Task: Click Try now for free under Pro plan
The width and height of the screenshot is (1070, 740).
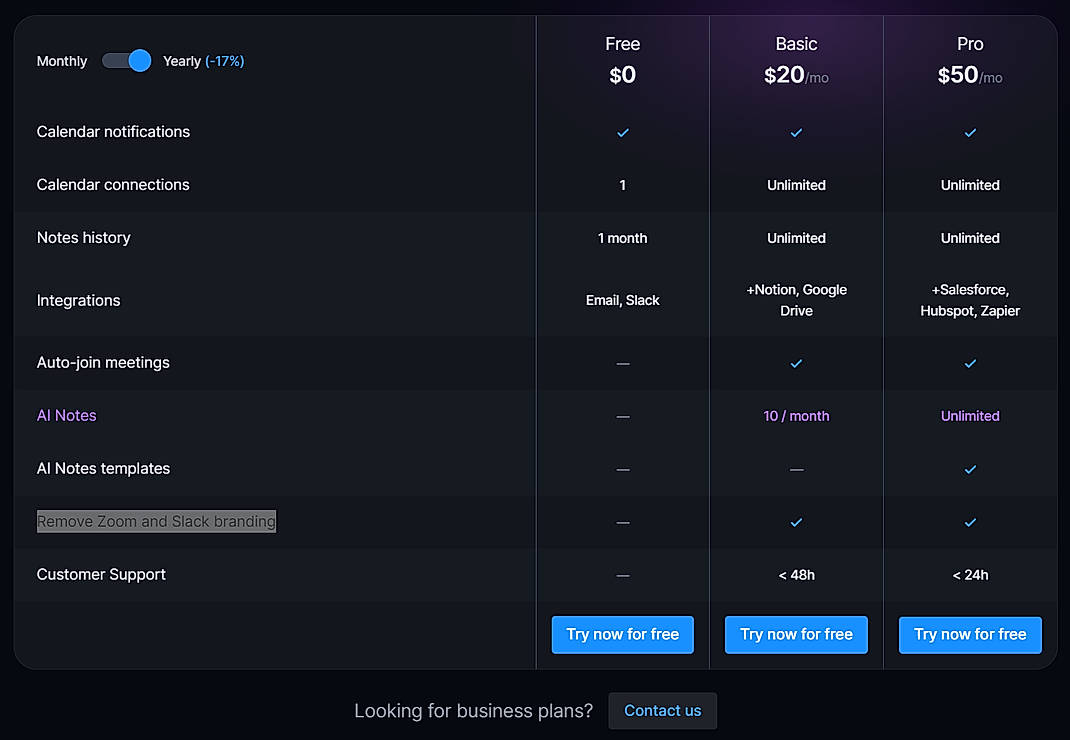Action: pos(970,634)
